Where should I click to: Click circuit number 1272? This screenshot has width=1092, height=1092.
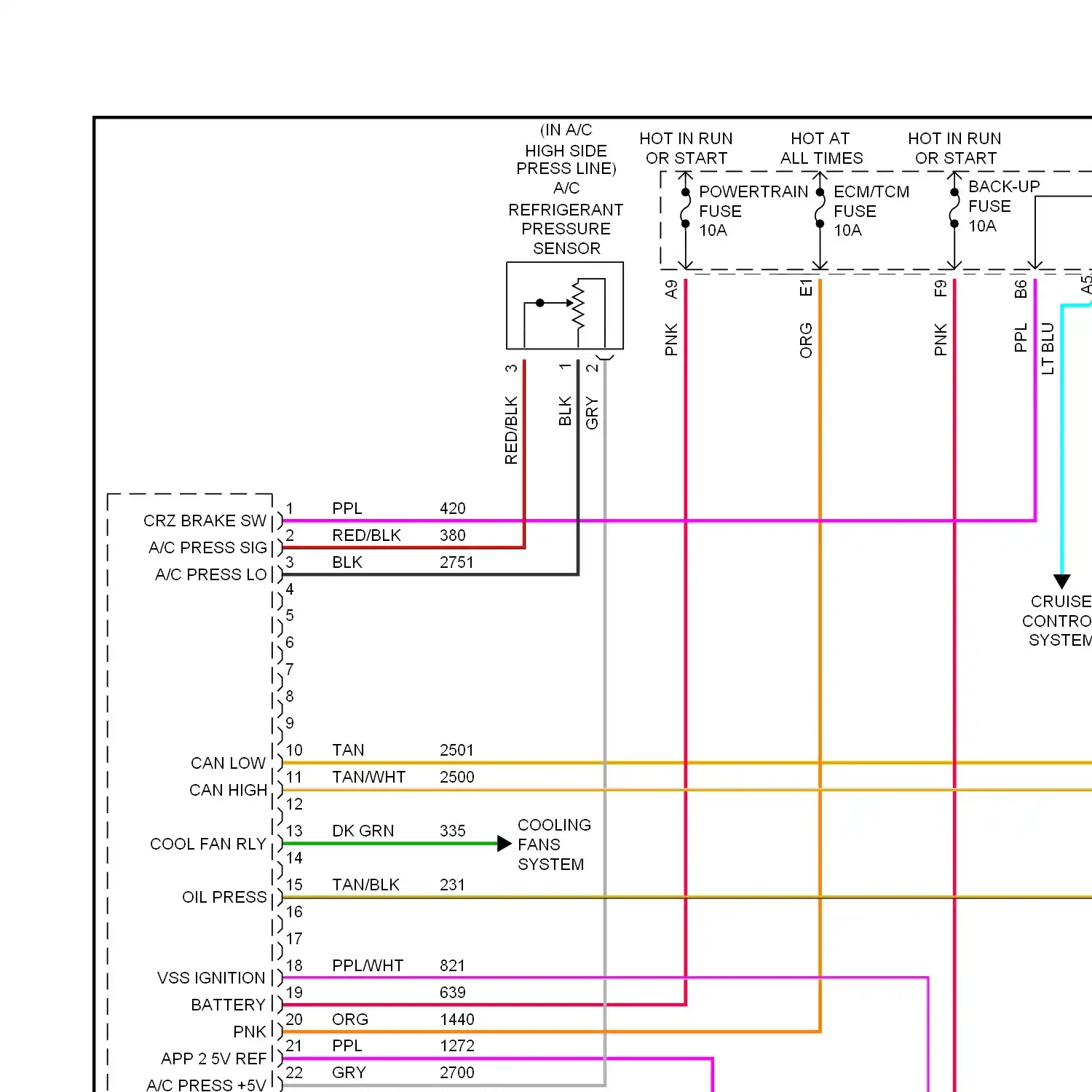click(456, 1045)
